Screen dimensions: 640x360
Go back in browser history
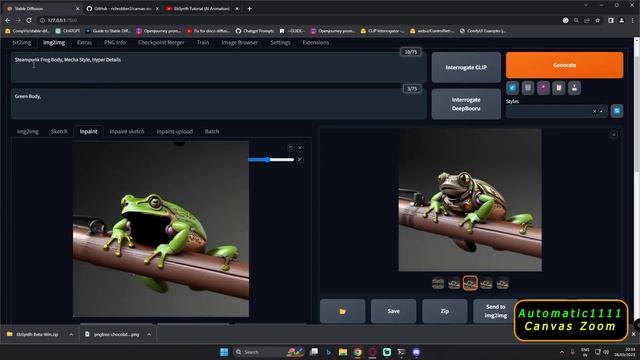click(x=8, y=20)
